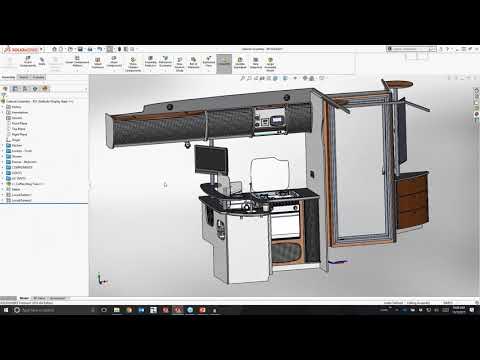
Task: Open the DisplayManager tab icon
Action: (x=45, y=88)
